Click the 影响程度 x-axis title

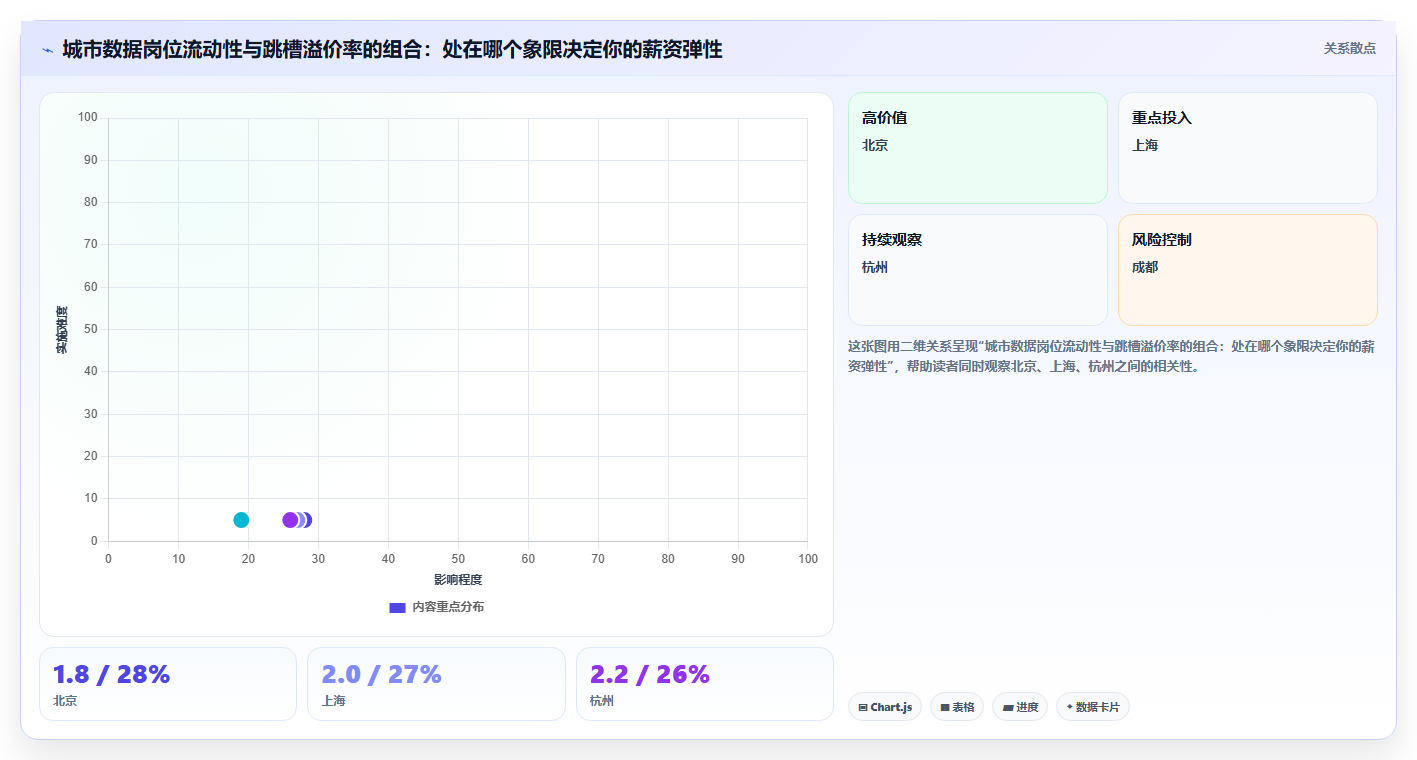(x=458, y=580)
